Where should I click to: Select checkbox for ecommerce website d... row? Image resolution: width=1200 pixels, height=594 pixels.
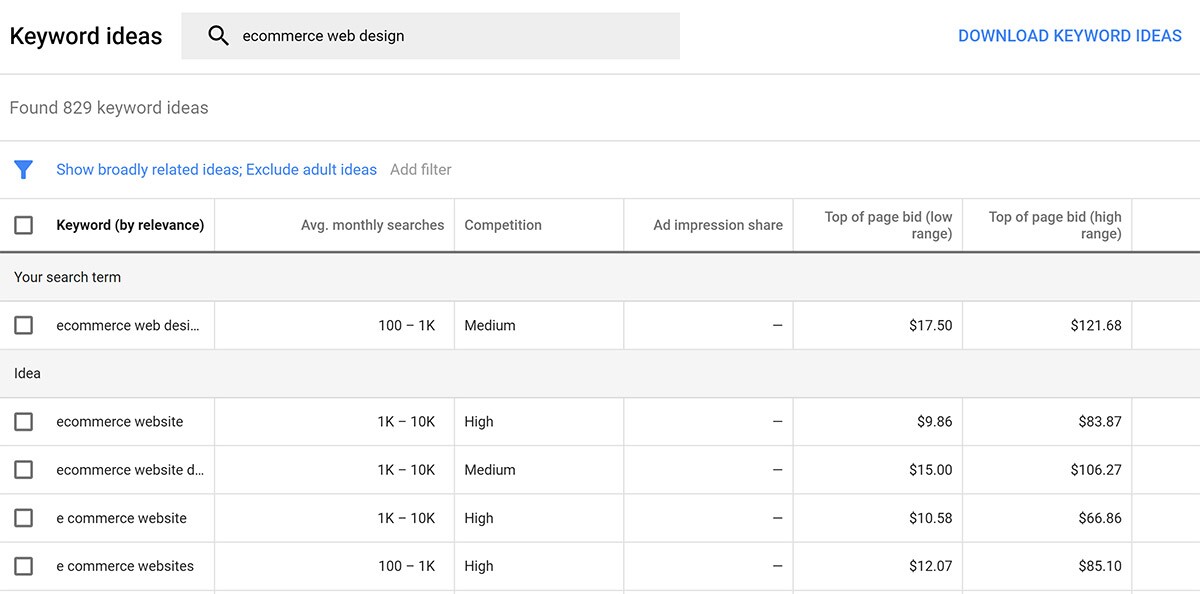click(23, 470)
